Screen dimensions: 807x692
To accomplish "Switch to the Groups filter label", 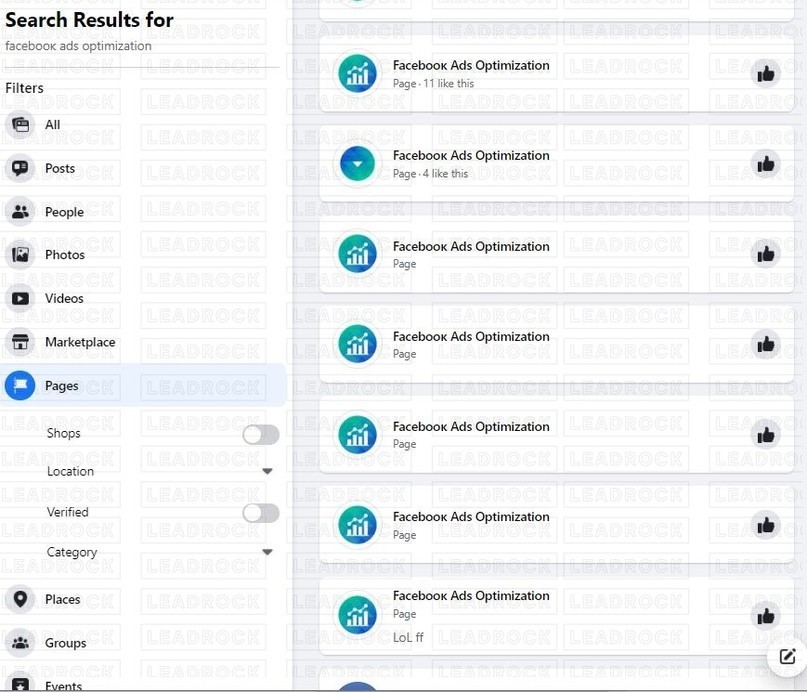I will tap(65, 643).
